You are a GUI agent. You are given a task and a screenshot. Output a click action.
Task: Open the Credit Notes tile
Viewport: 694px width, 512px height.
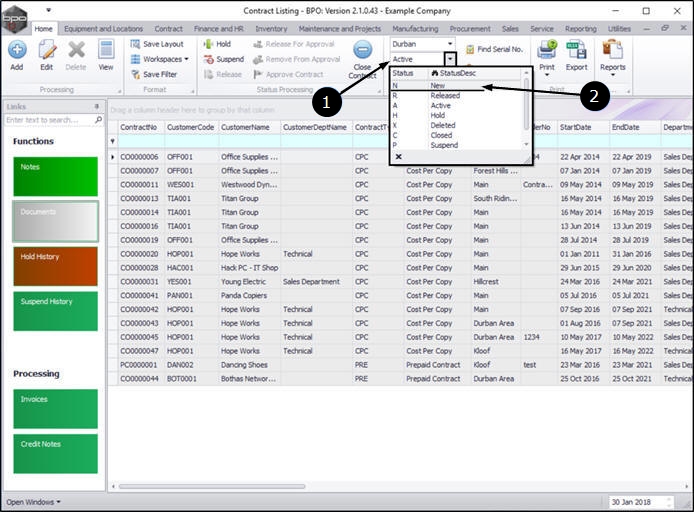(55, 453)
